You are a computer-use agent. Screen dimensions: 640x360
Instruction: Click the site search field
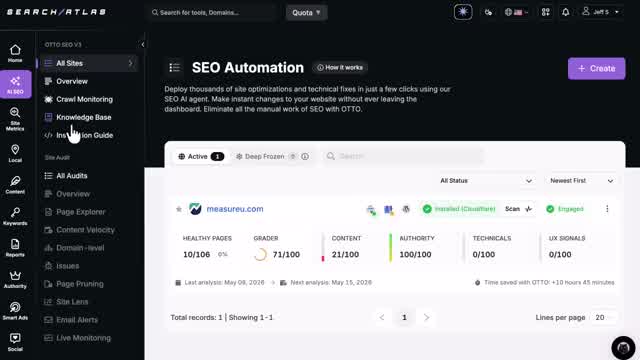pos(403,156)
